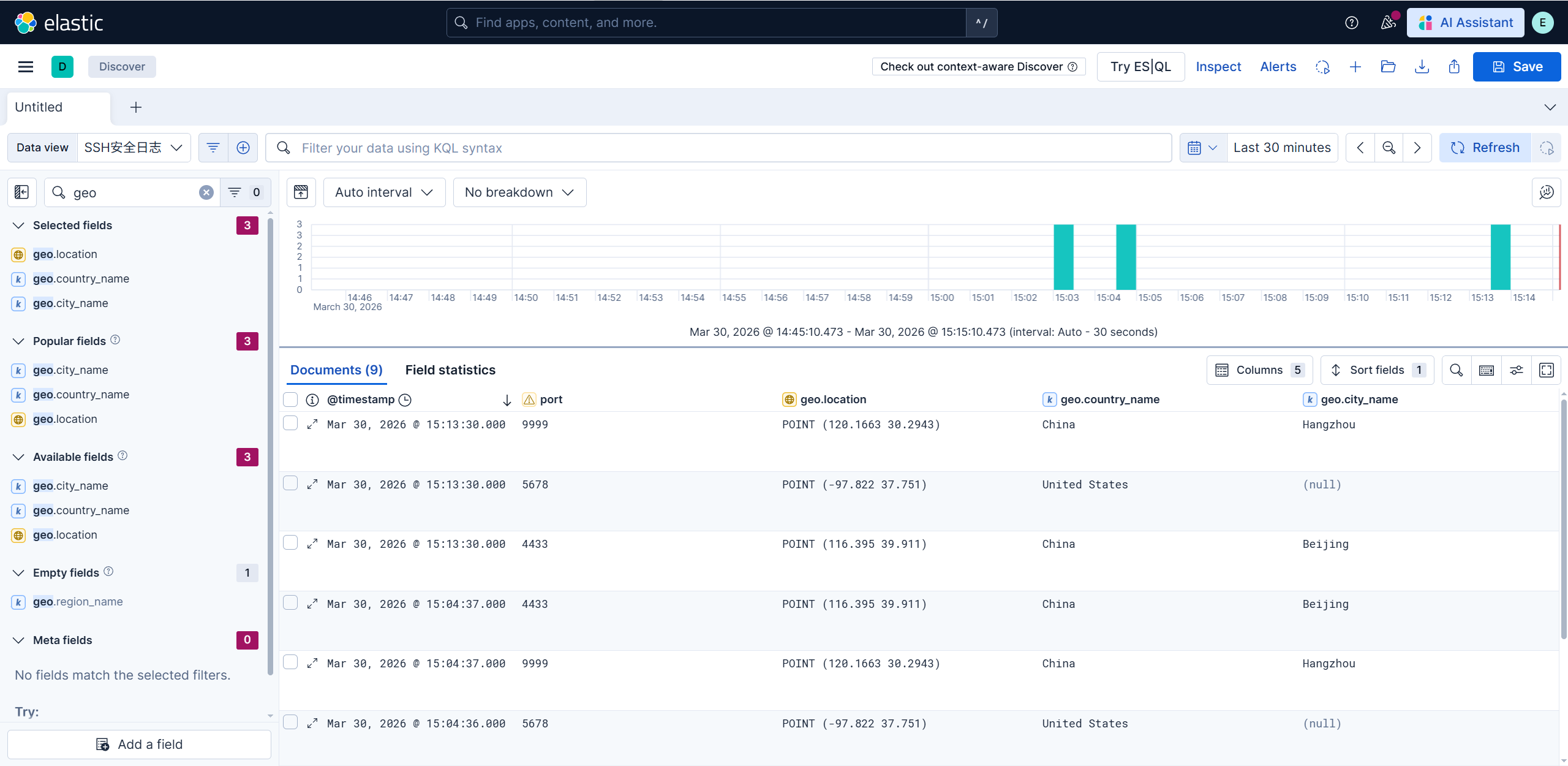Viewport: 1568px width, 766px height.
Task: Collapse the field sidebar panel icon
Action: click(21, 192)
